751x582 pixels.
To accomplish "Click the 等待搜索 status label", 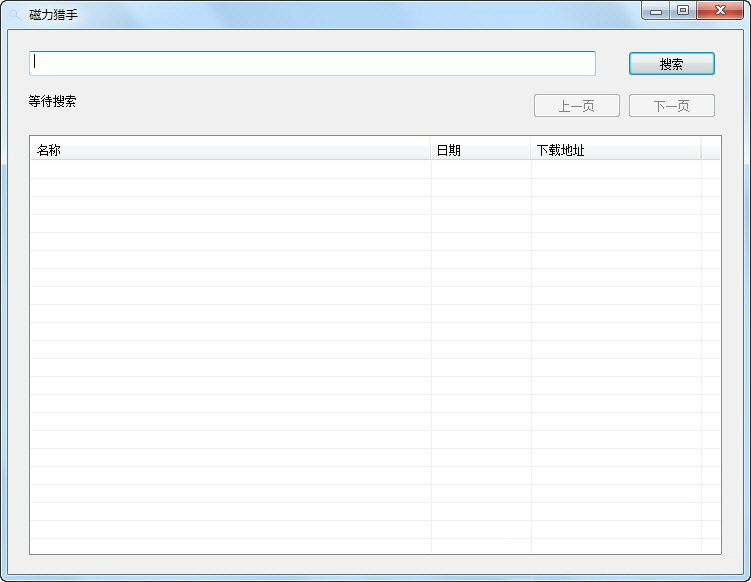I will click(52, 102).
